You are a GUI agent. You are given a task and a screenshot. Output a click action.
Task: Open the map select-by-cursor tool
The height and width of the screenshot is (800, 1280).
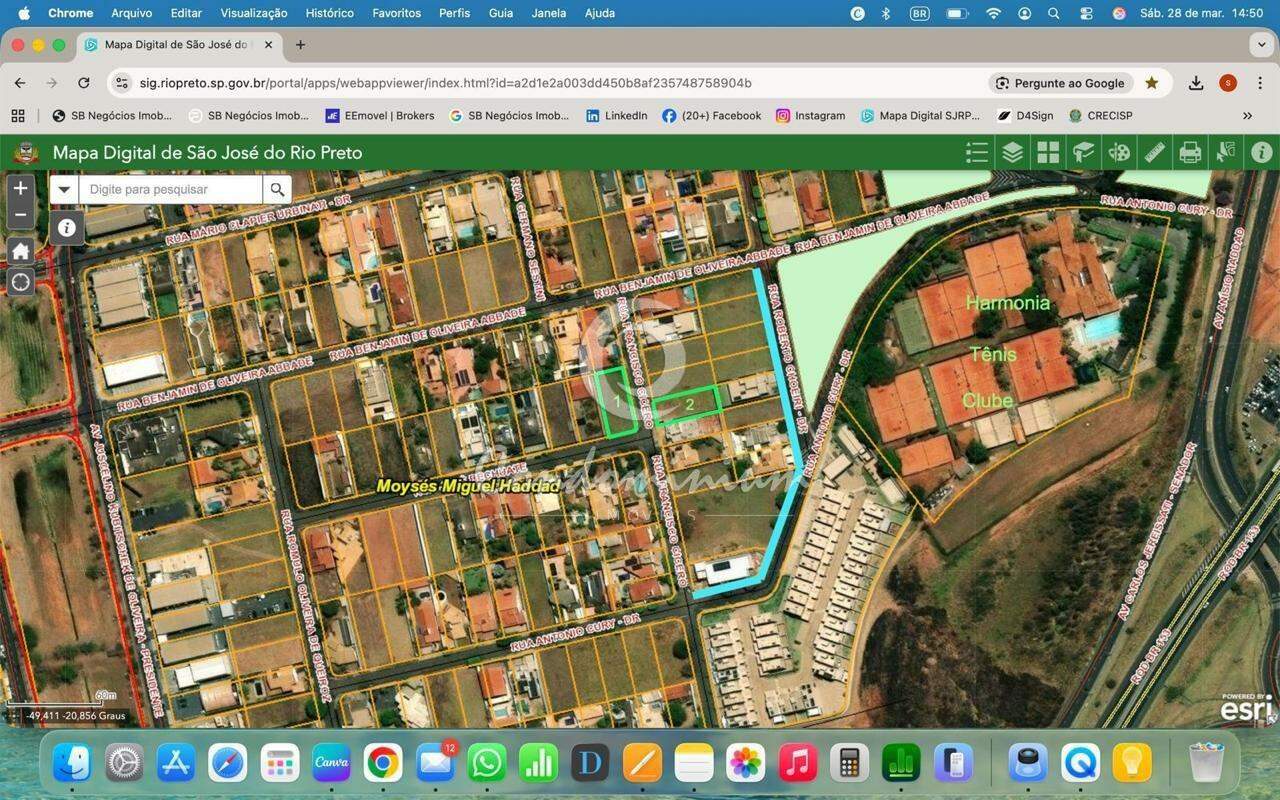click(1226, 152)
